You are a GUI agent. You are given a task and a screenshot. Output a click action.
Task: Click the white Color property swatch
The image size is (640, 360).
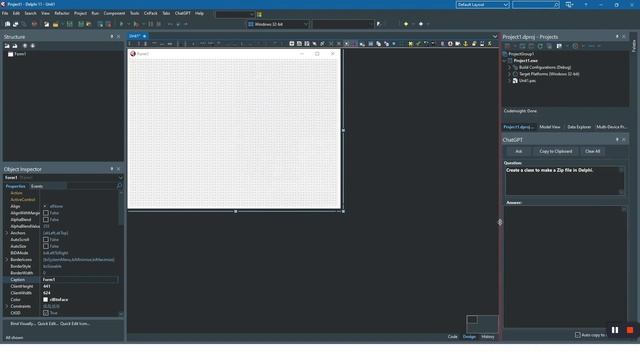pos(46,300)
